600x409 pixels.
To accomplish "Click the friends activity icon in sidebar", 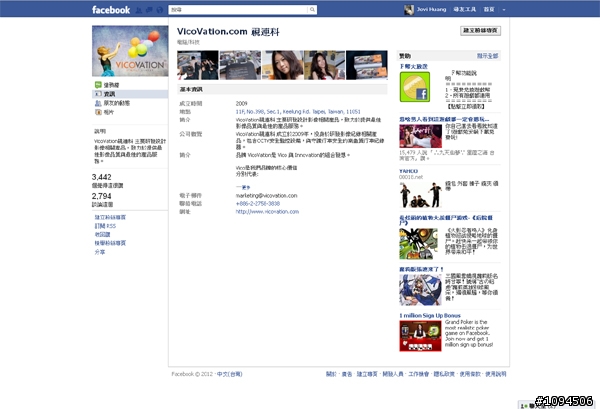I will point(98,103).
